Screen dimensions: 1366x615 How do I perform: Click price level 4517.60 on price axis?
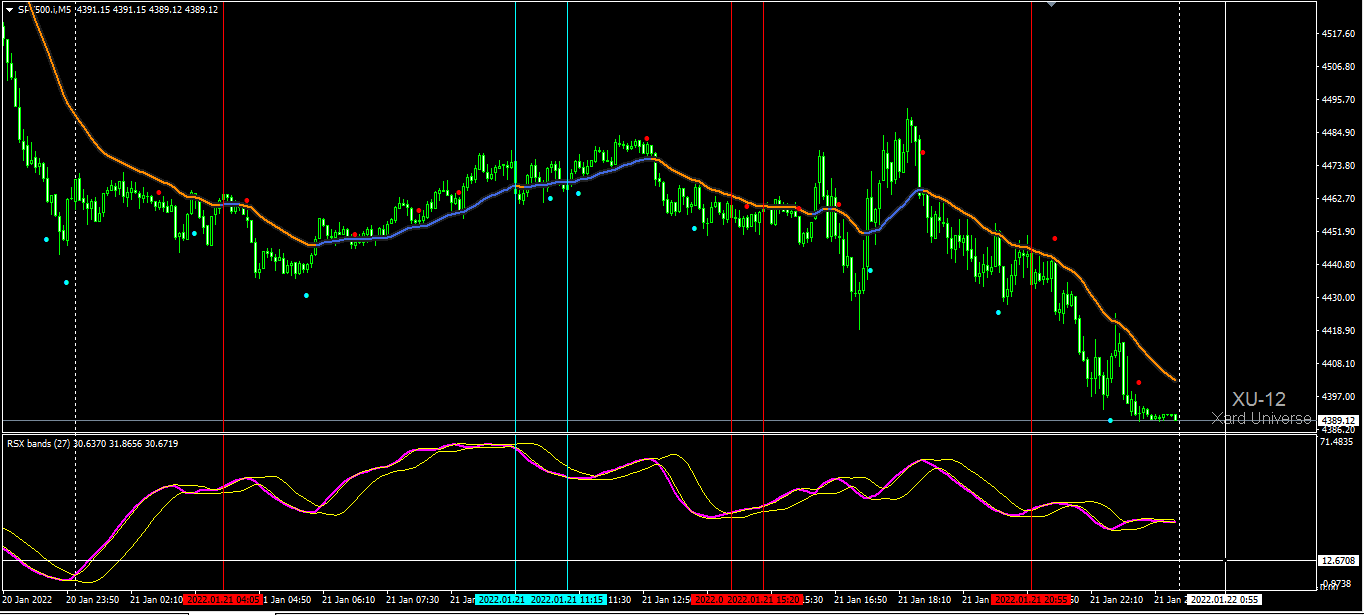coord(1338,34)
